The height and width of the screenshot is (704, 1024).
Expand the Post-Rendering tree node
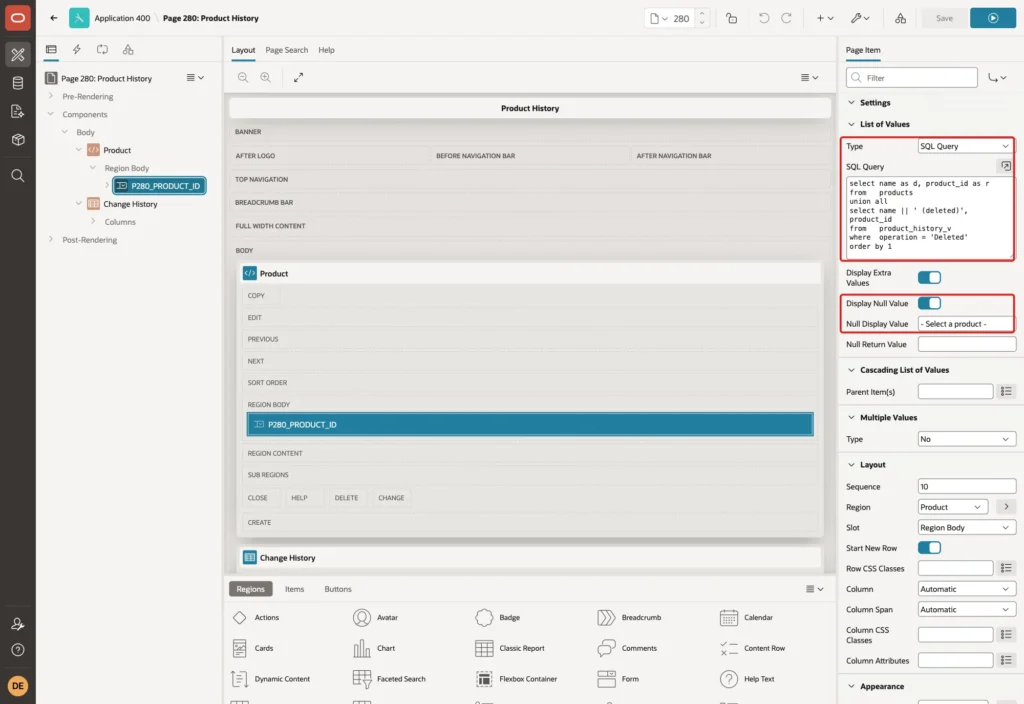tap(51, 239)
